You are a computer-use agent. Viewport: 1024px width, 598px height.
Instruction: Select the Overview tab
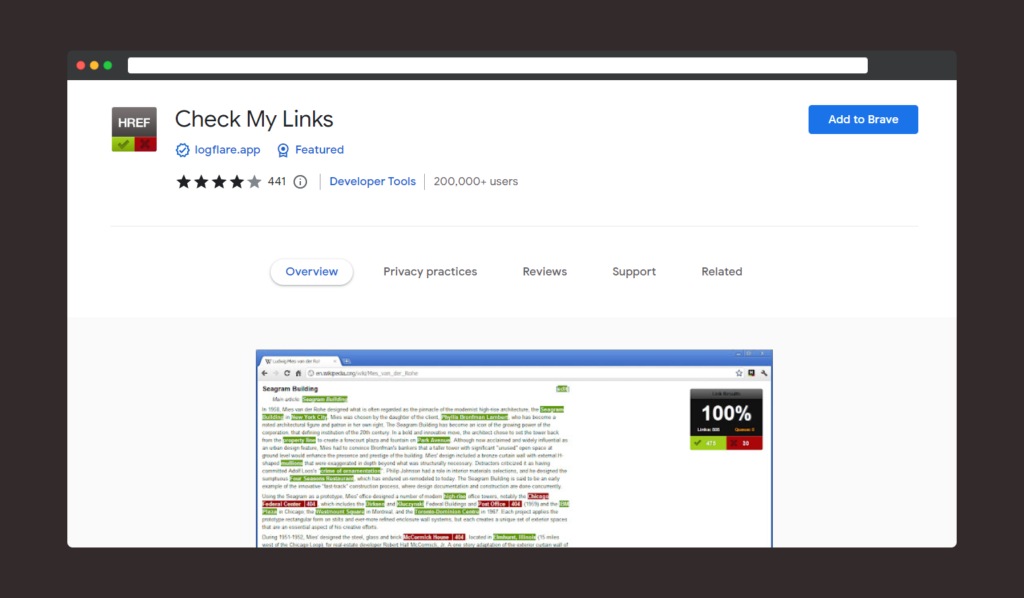point(312,272)
